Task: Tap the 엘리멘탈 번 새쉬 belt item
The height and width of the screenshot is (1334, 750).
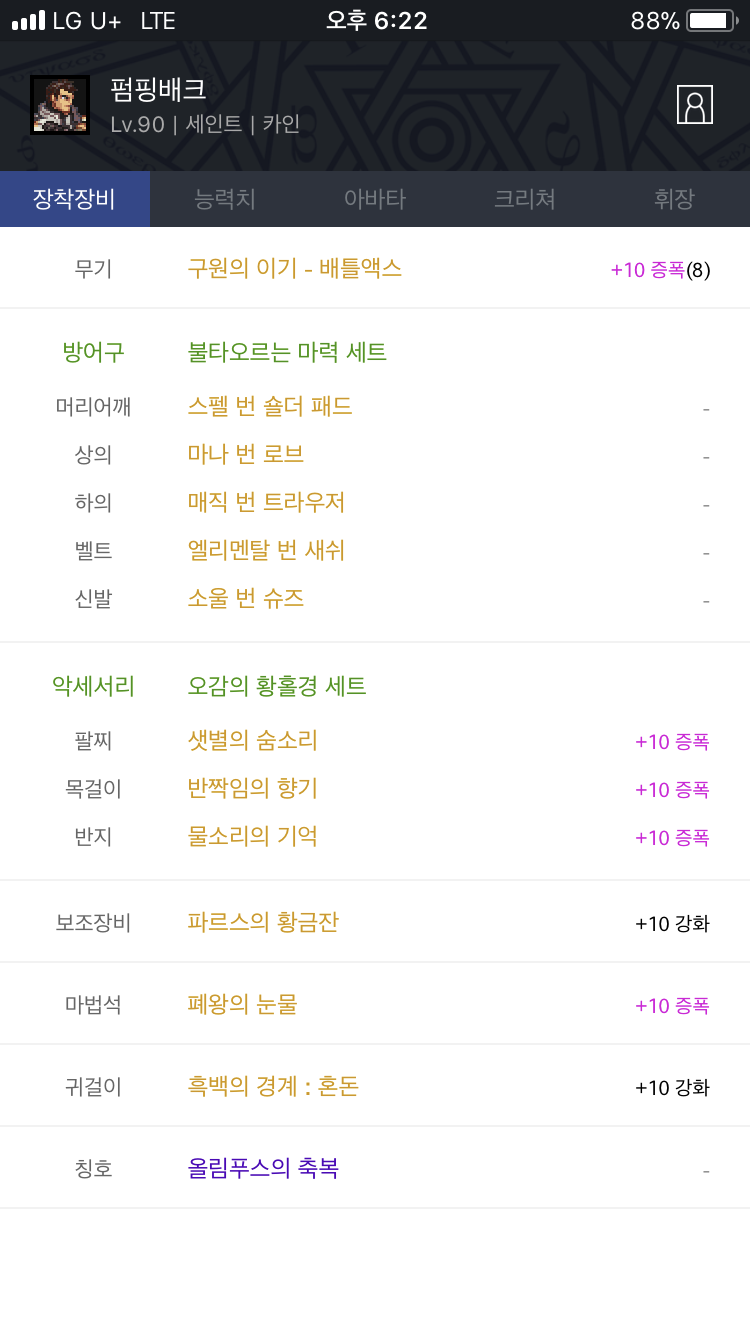Action: (267, 551)
